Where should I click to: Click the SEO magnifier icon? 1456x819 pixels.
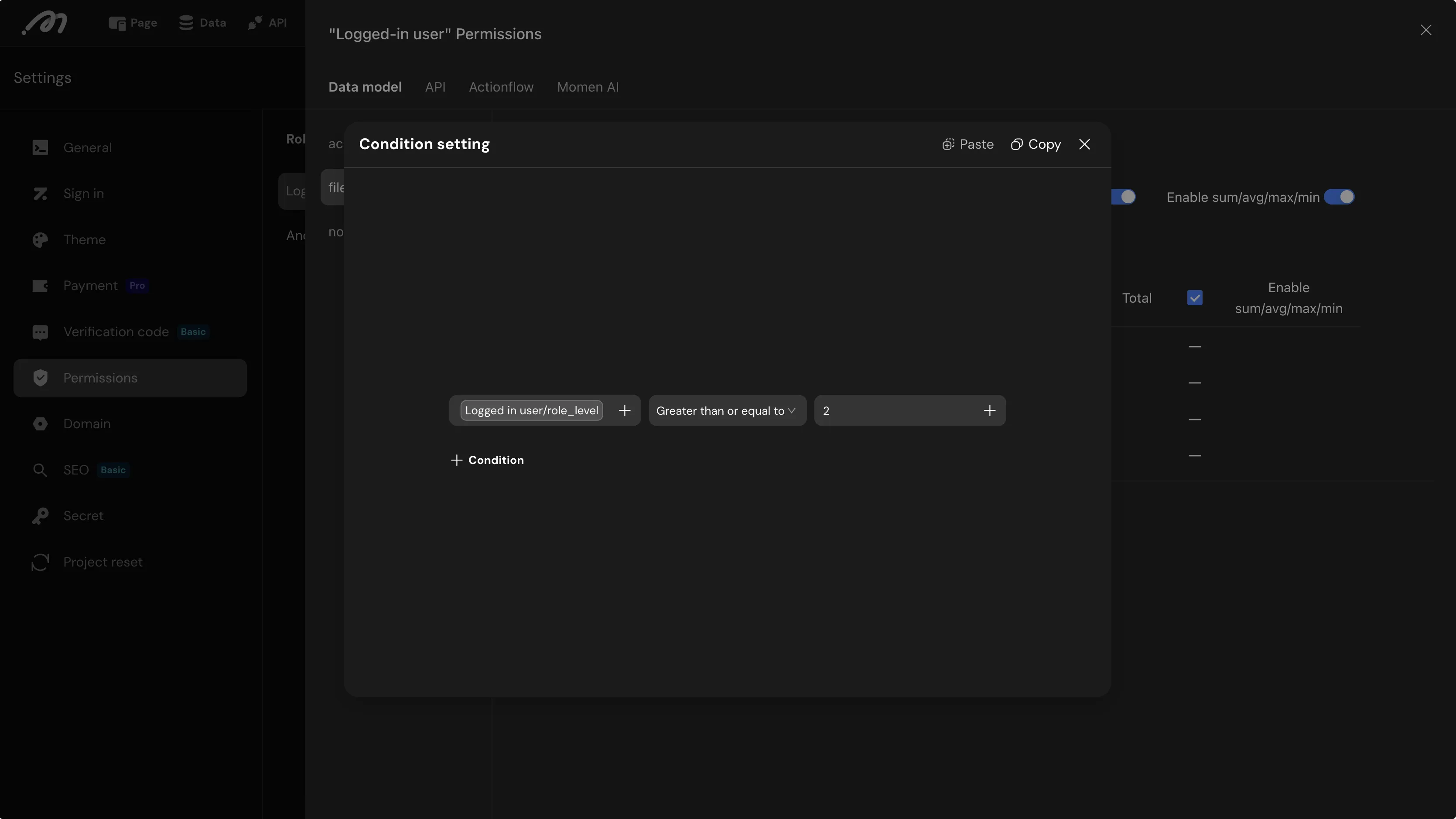40,470
